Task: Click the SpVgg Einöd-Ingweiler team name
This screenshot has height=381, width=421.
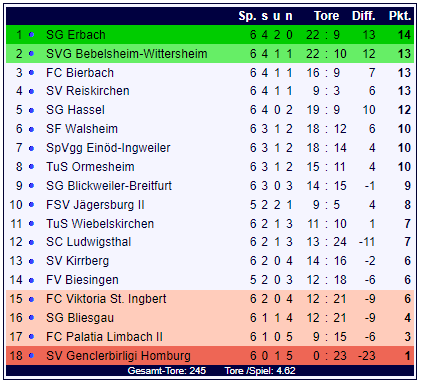Action: pyautogui.click(x=108, y=148)
